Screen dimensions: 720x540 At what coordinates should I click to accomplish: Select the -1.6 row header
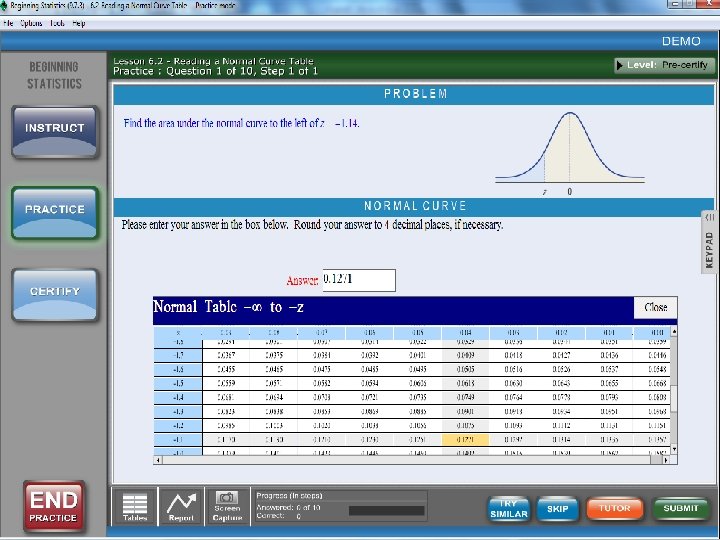pos(178,369)
